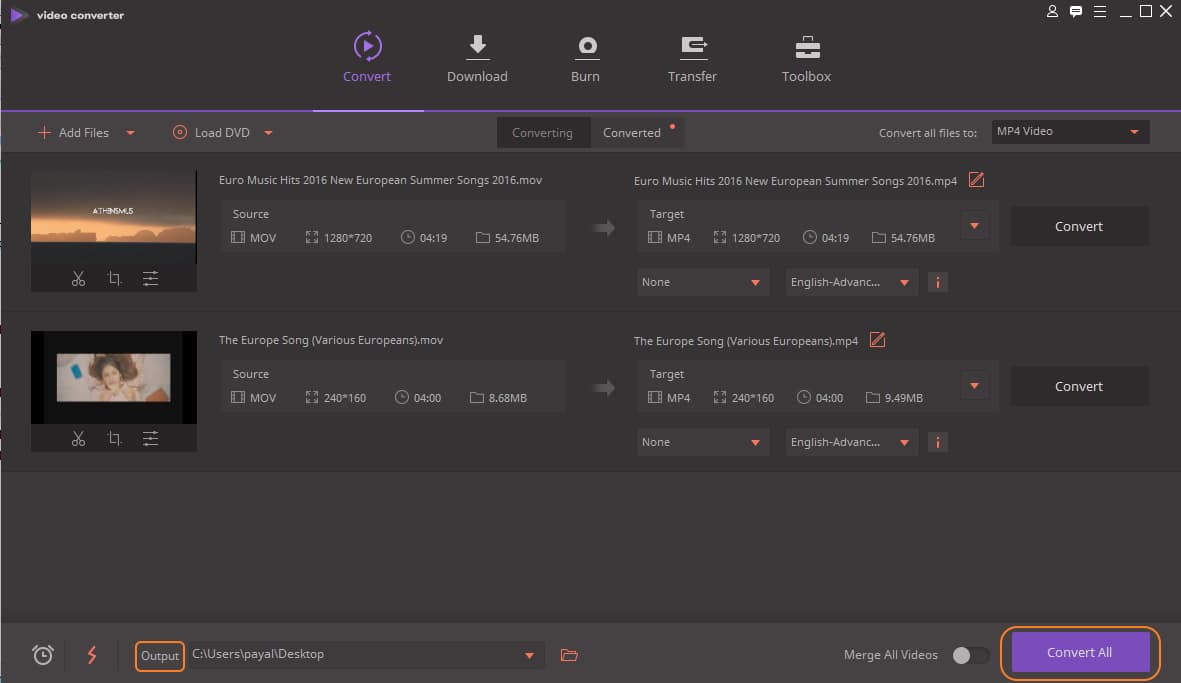Image resolution: width=1181 pixels, height=683 pixels.
Task: Open the output folder icon
Action: [x=569, y=655]
